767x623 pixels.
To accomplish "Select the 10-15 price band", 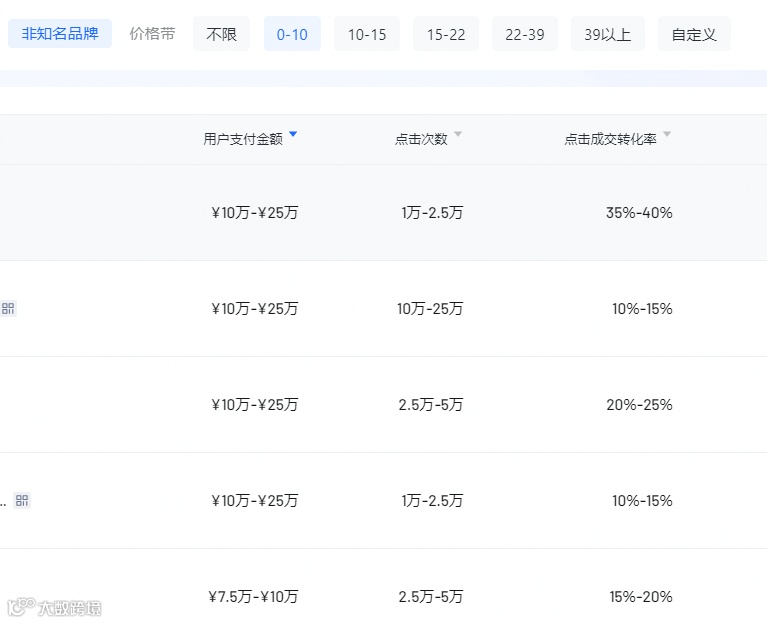I will (367, 34).
